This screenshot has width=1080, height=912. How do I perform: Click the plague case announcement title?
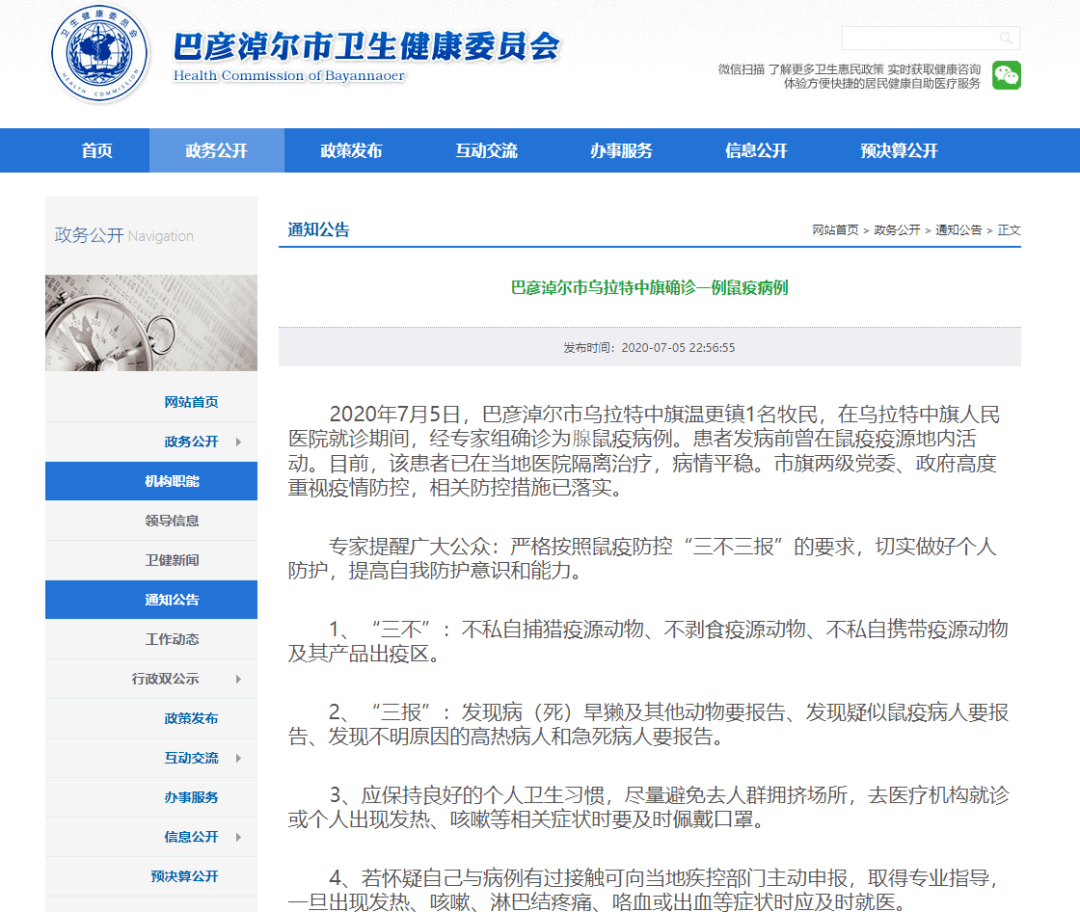pyautogui.click(x=648, y=288)
